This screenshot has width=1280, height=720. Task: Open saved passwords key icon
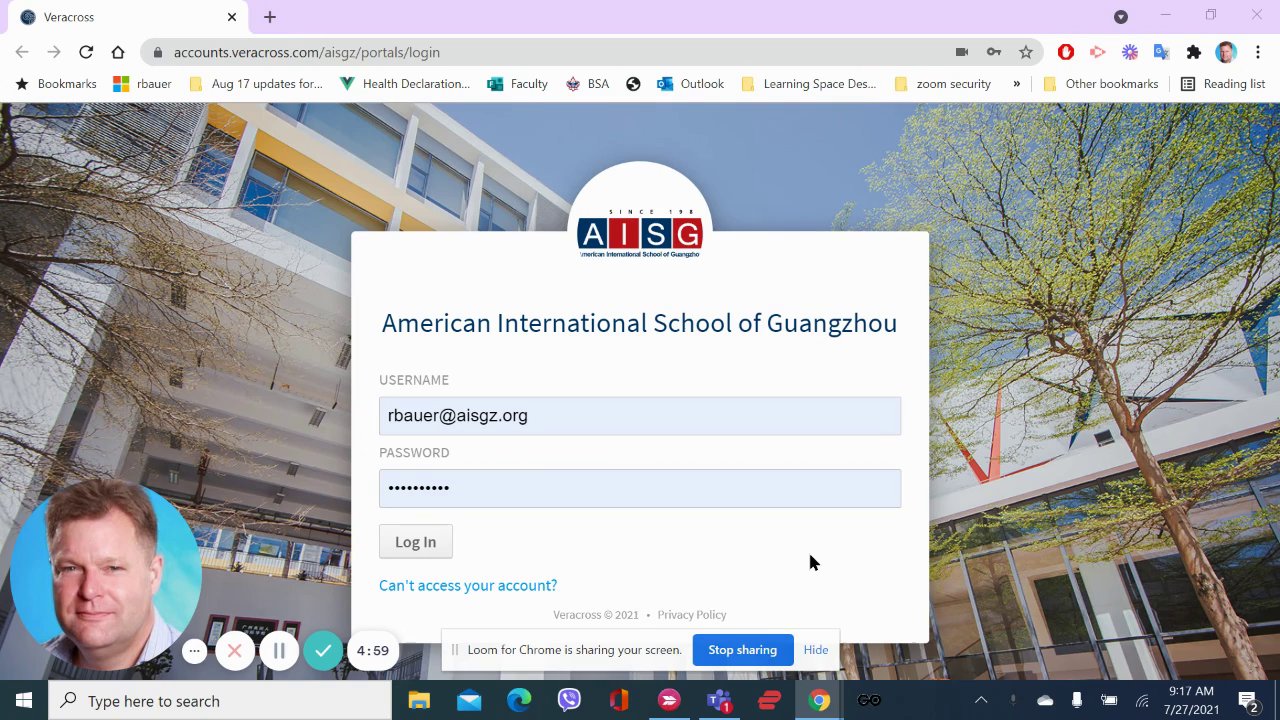coord(994,52)
